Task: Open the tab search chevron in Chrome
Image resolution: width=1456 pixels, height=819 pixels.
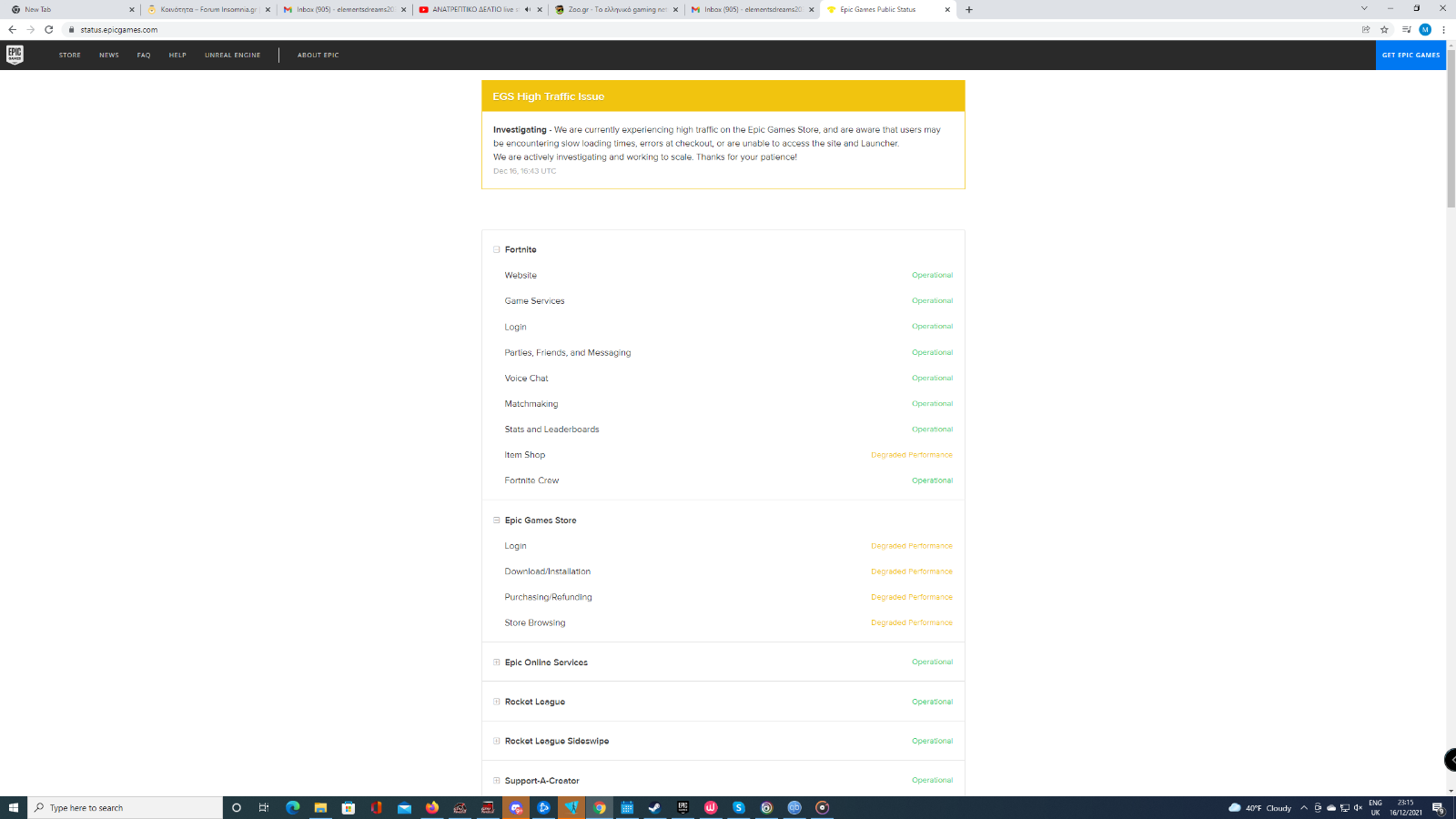Action: point(1364,8)
